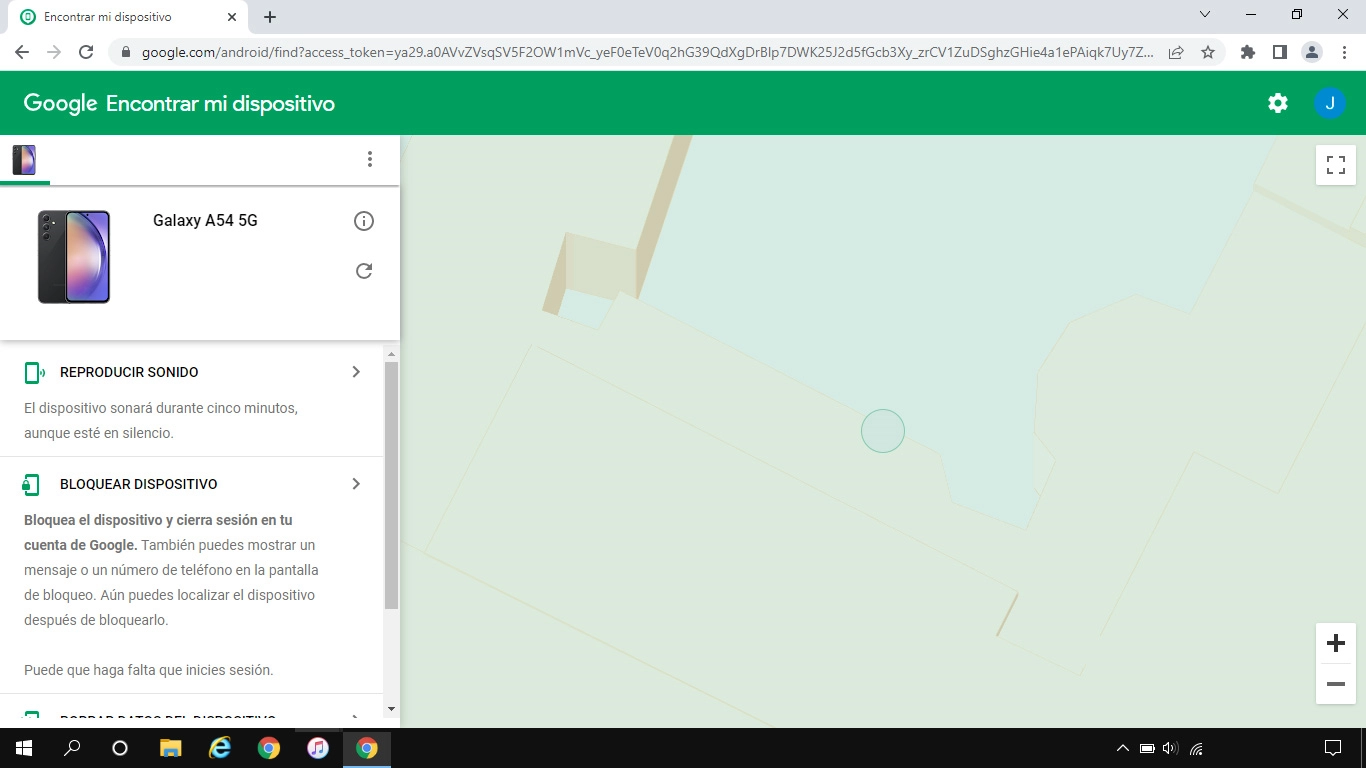The image size is (1366, 768).
Task: Click the Galaxy A54 5G info icon
Action: (x=364, y=221)
